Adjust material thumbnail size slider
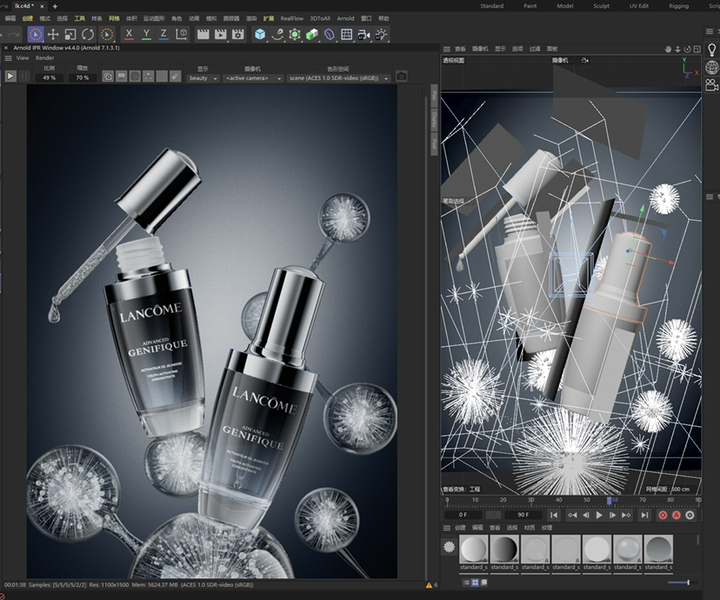The image size is (720, 600). (684, 583)
